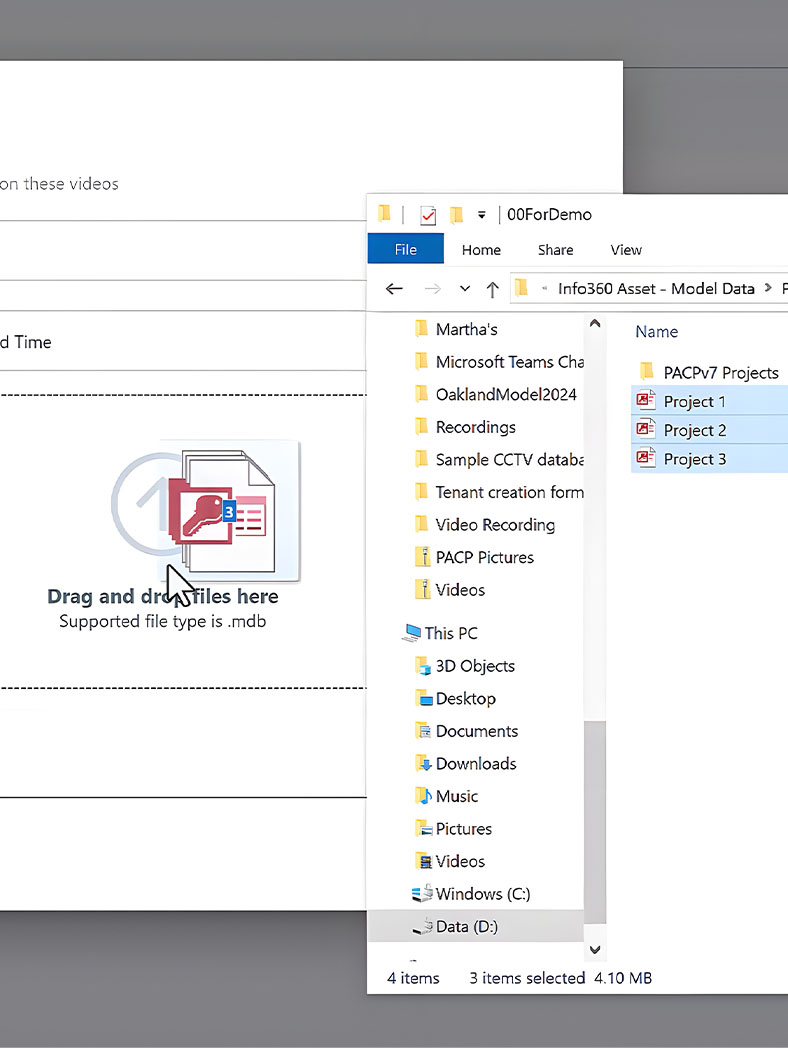
Task: Click the filmstrip Videos folder icon under This PC
Action: [423, 861]
